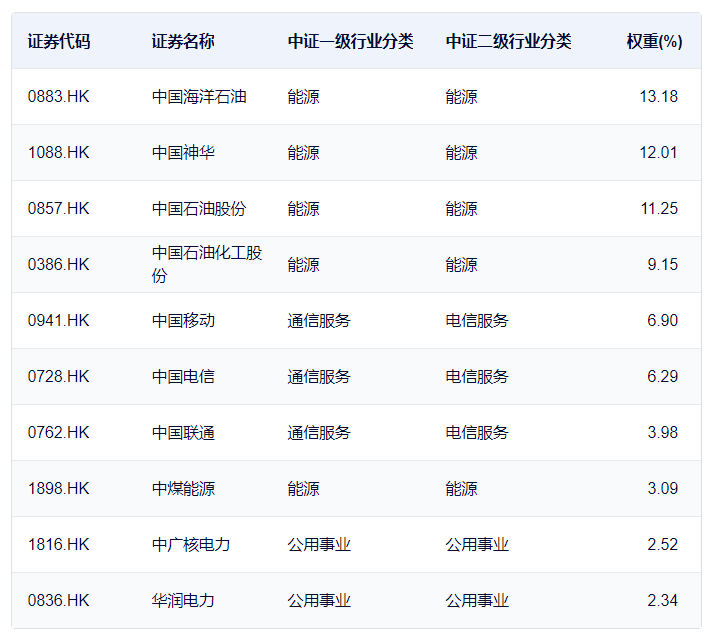Select weight value 9.15
The height and width of the screenshot is (638, 710).
coord(662,264)
